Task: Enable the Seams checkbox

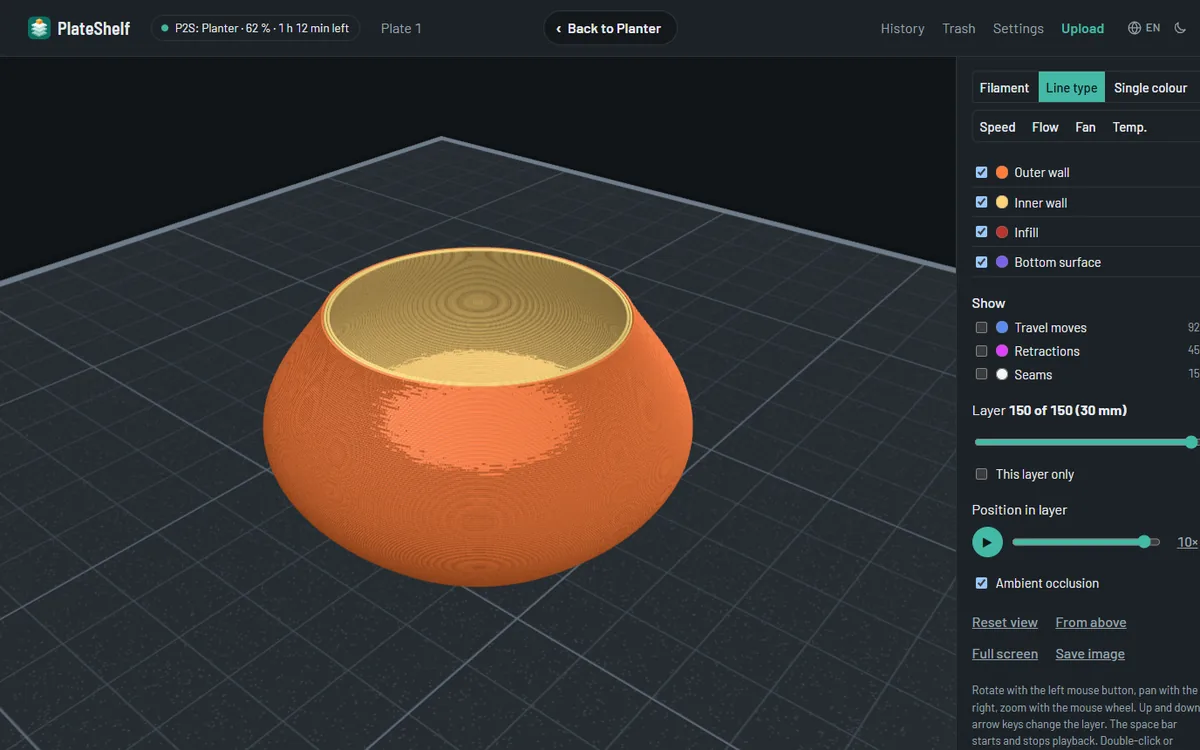Action: (981, 374)
